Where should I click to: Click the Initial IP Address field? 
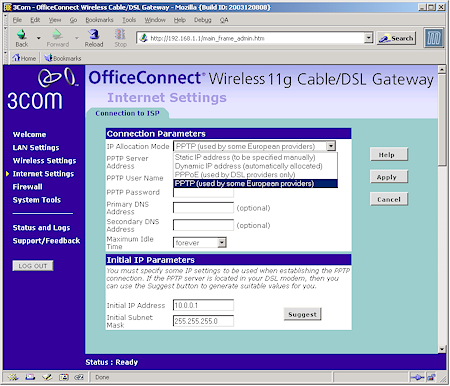click(203, 305)
